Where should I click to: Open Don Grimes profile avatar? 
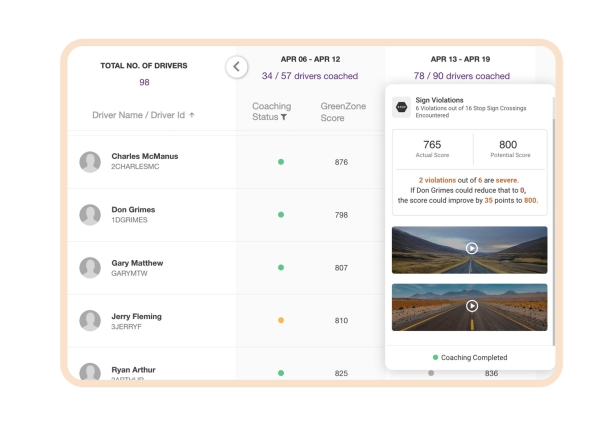tap(91, 215)
